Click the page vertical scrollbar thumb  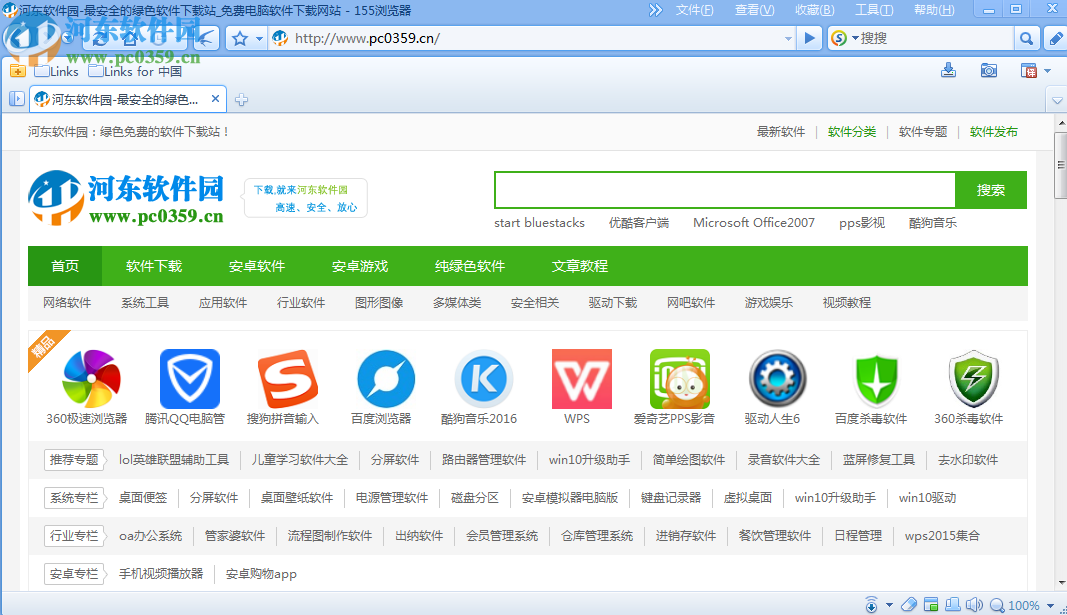1060,165
